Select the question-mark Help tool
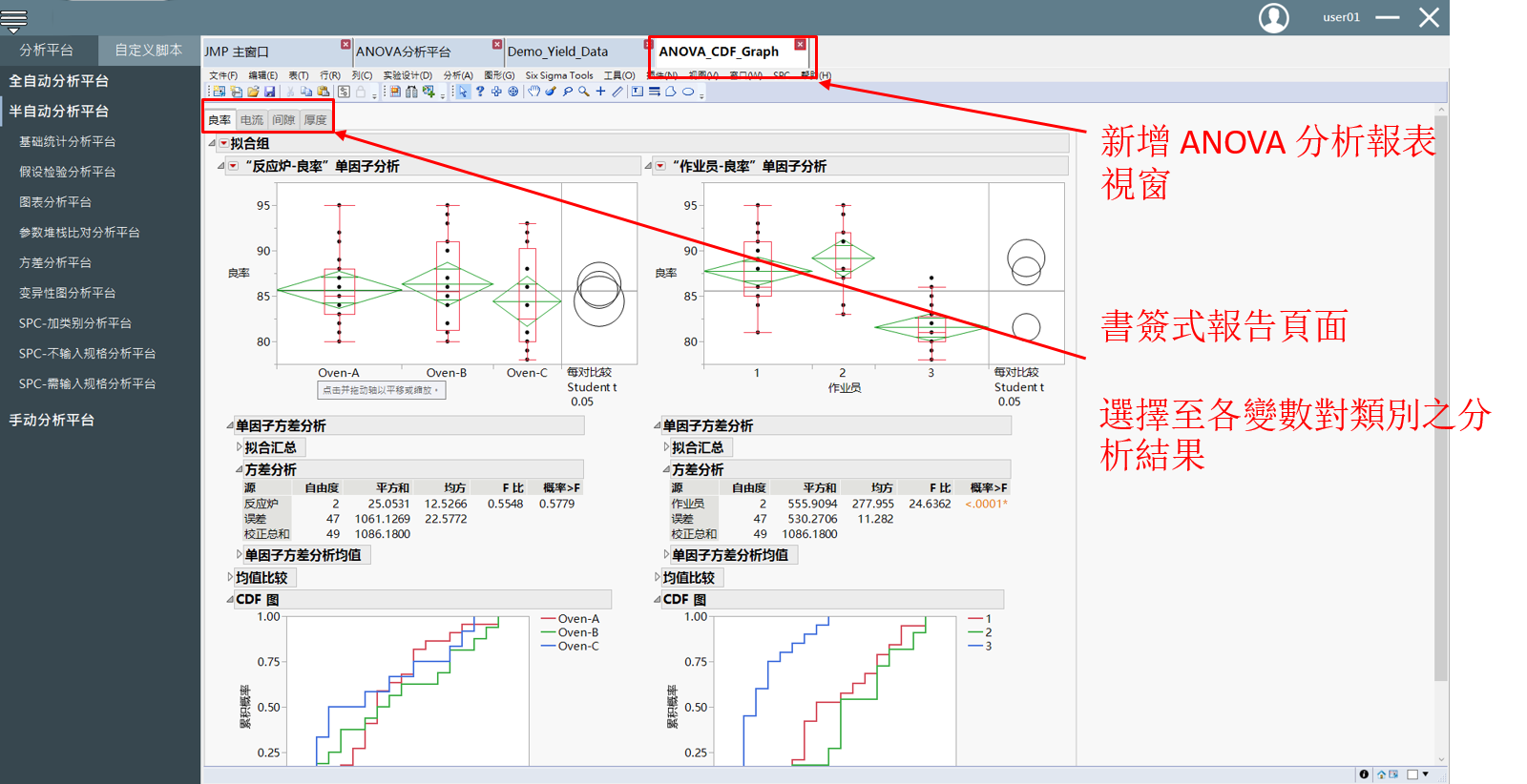Image resolution: width=1527 pixels, height=784 pixels. [480, 92]
